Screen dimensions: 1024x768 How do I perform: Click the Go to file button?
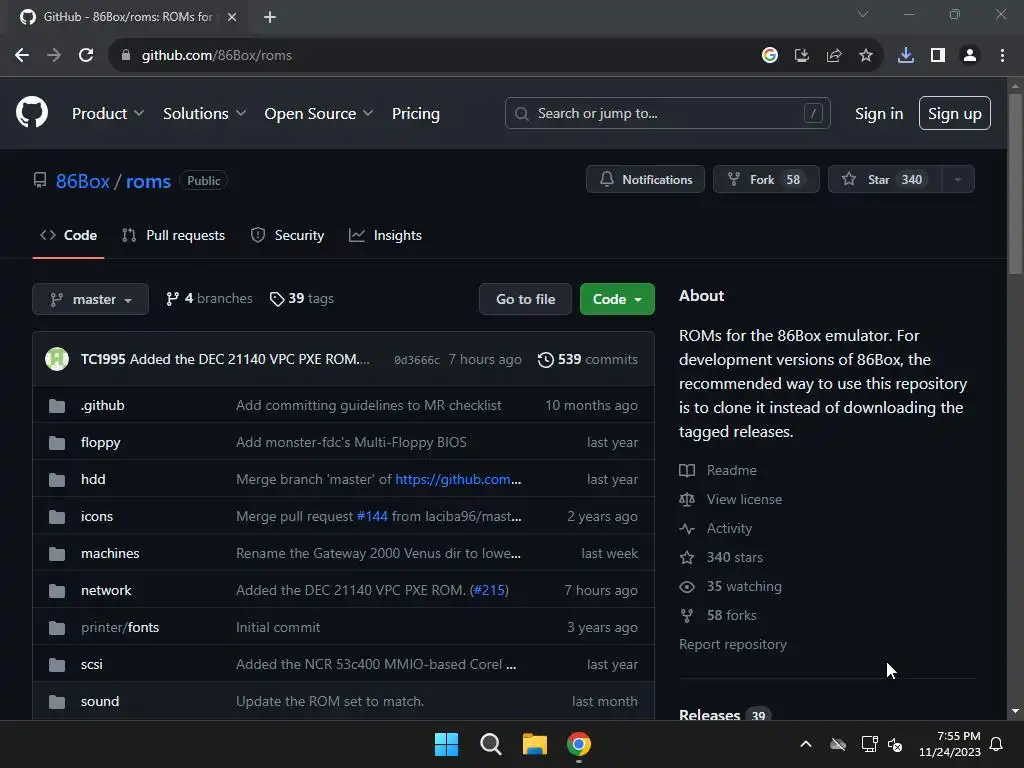pyautogui.click(x=526, y=299)
